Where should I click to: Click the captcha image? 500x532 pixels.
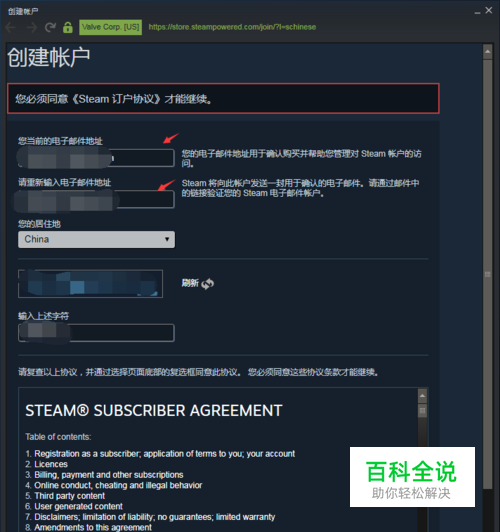(90, 284)
